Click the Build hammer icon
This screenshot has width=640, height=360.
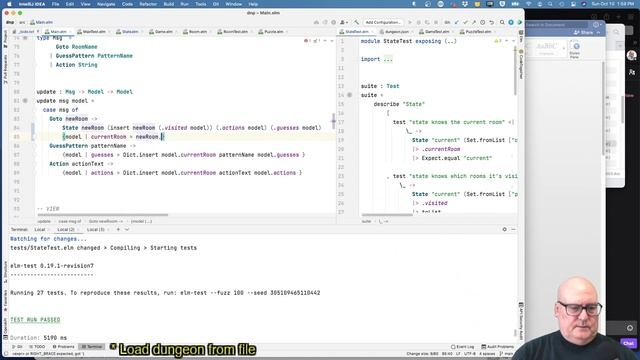356,22
